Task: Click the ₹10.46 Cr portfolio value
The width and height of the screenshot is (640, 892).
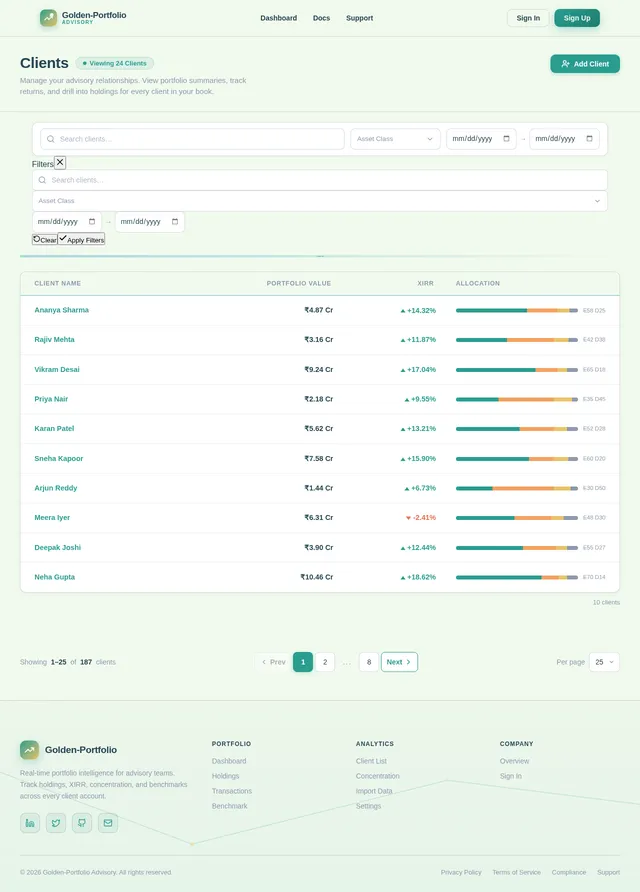Action: click(316, 577)
